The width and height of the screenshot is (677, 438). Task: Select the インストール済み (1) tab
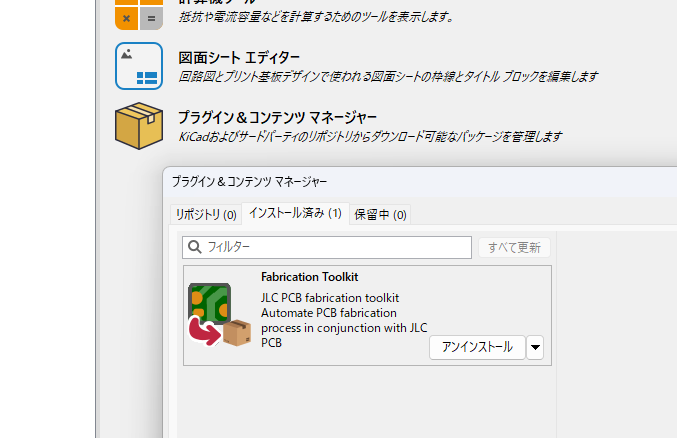point(295,213)
